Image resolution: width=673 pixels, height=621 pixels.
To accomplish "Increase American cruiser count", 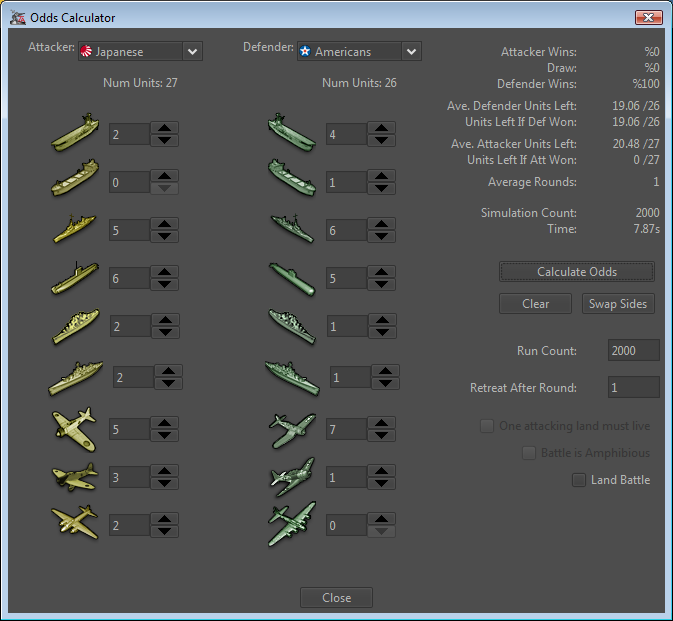I will (382, 320).
